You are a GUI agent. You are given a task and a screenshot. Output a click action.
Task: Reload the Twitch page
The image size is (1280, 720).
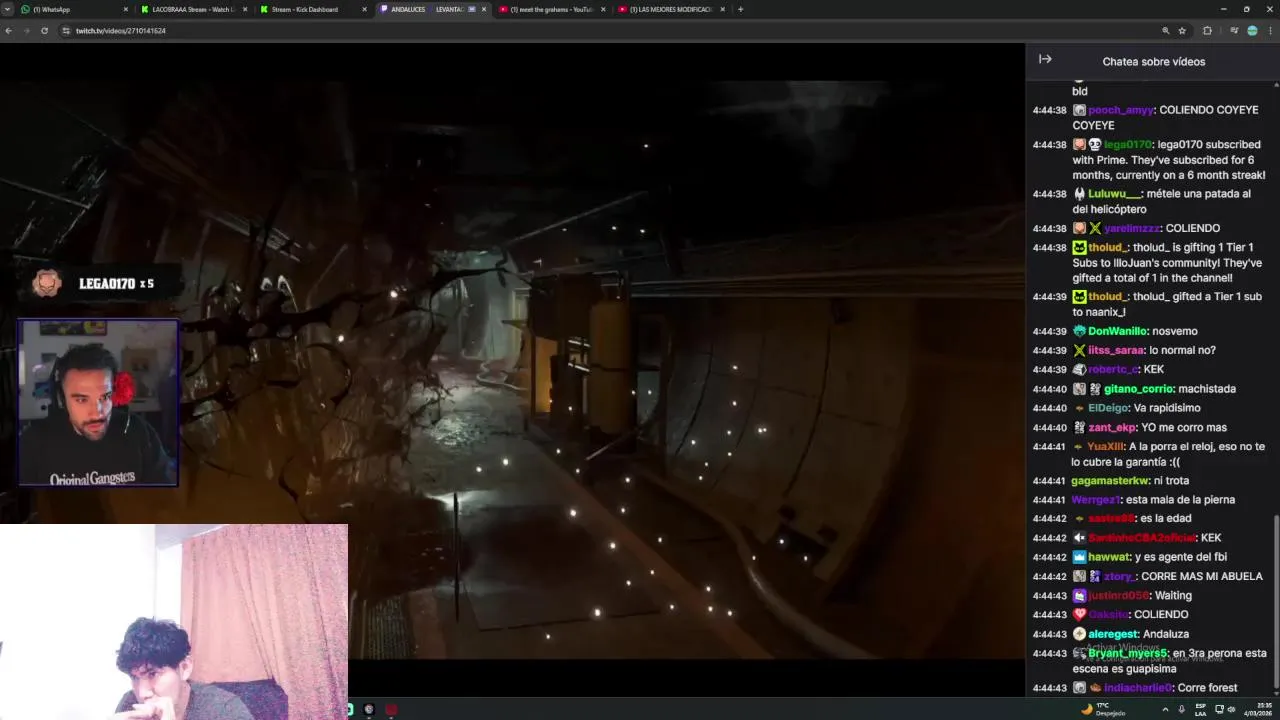click(x=44, y=31)
